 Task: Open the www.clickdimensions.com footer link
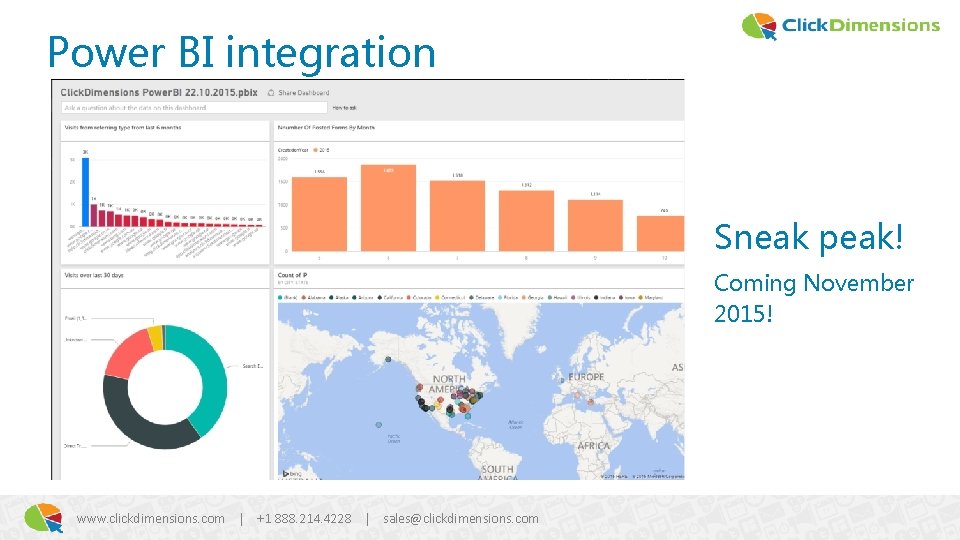(x=151, y=519)
